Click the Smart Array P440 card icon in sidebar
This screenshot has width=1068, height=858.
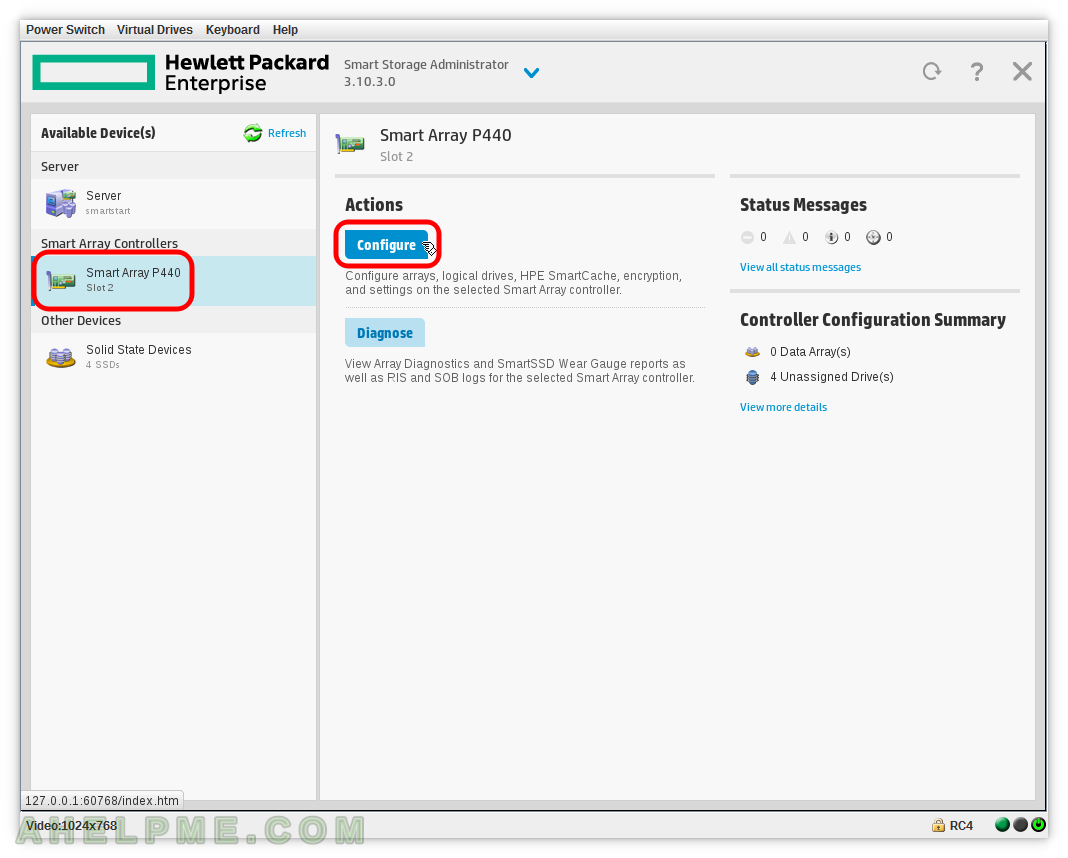tap(61, 281)
